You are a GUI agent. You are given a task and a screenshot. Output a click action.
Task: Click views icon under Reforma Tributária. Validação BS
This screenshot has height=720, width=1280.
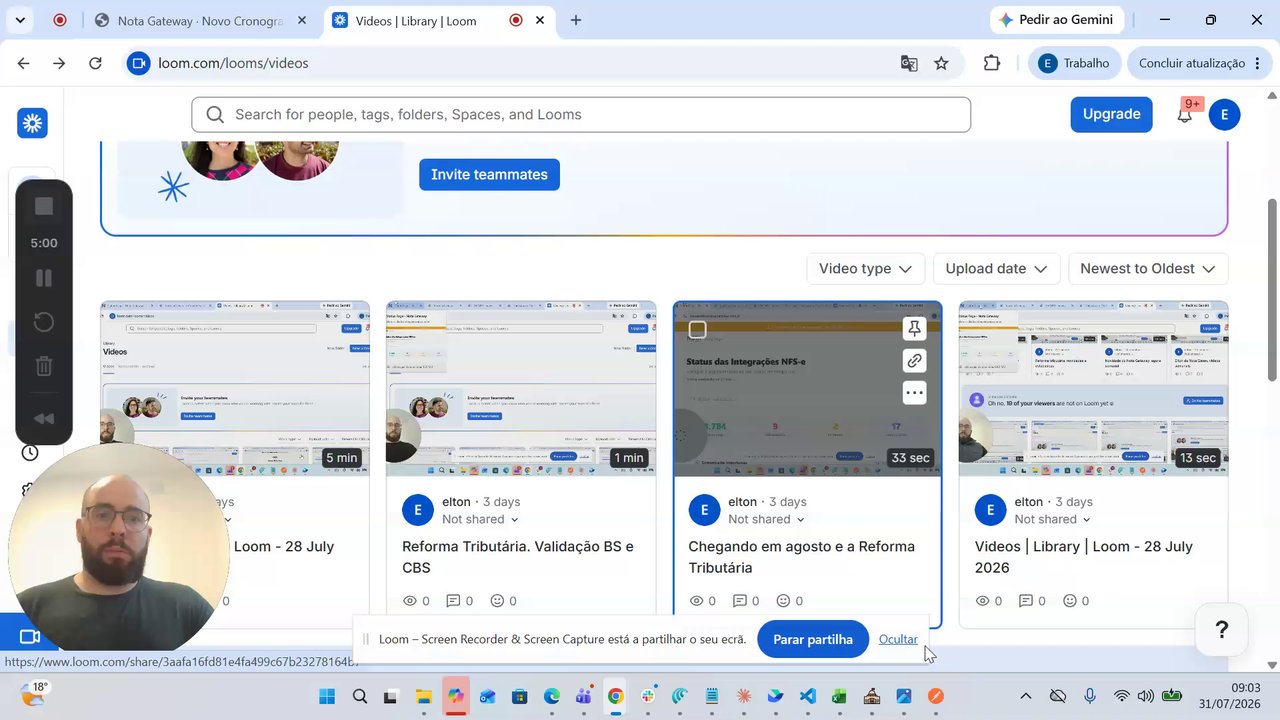pyautogui.click(x=410, y=601)
